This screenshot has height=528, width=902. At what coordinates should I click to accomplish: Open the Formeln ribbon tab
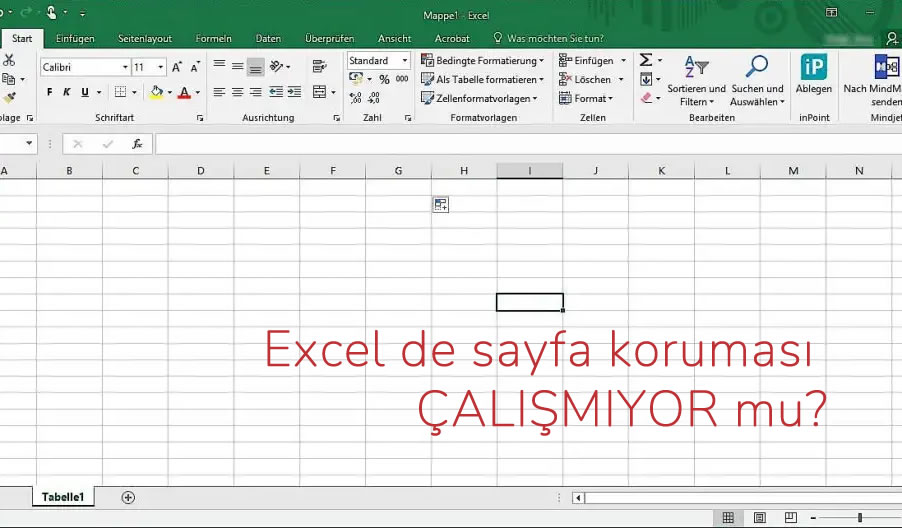point(213,38)
